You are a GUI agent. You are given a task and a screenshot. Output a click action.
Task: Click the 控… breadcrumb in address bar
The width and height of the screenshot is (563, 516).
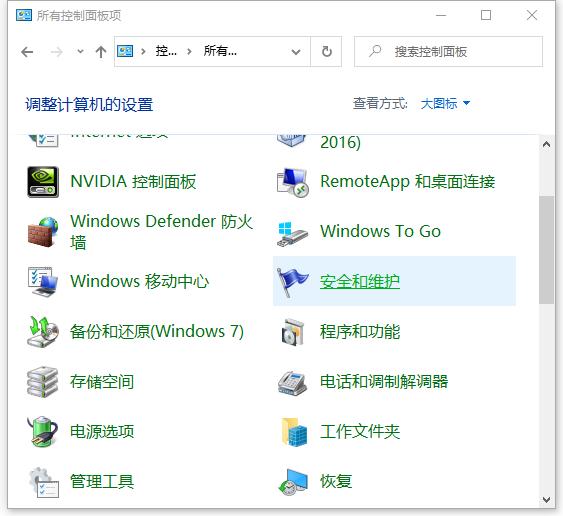click(166, 51)
